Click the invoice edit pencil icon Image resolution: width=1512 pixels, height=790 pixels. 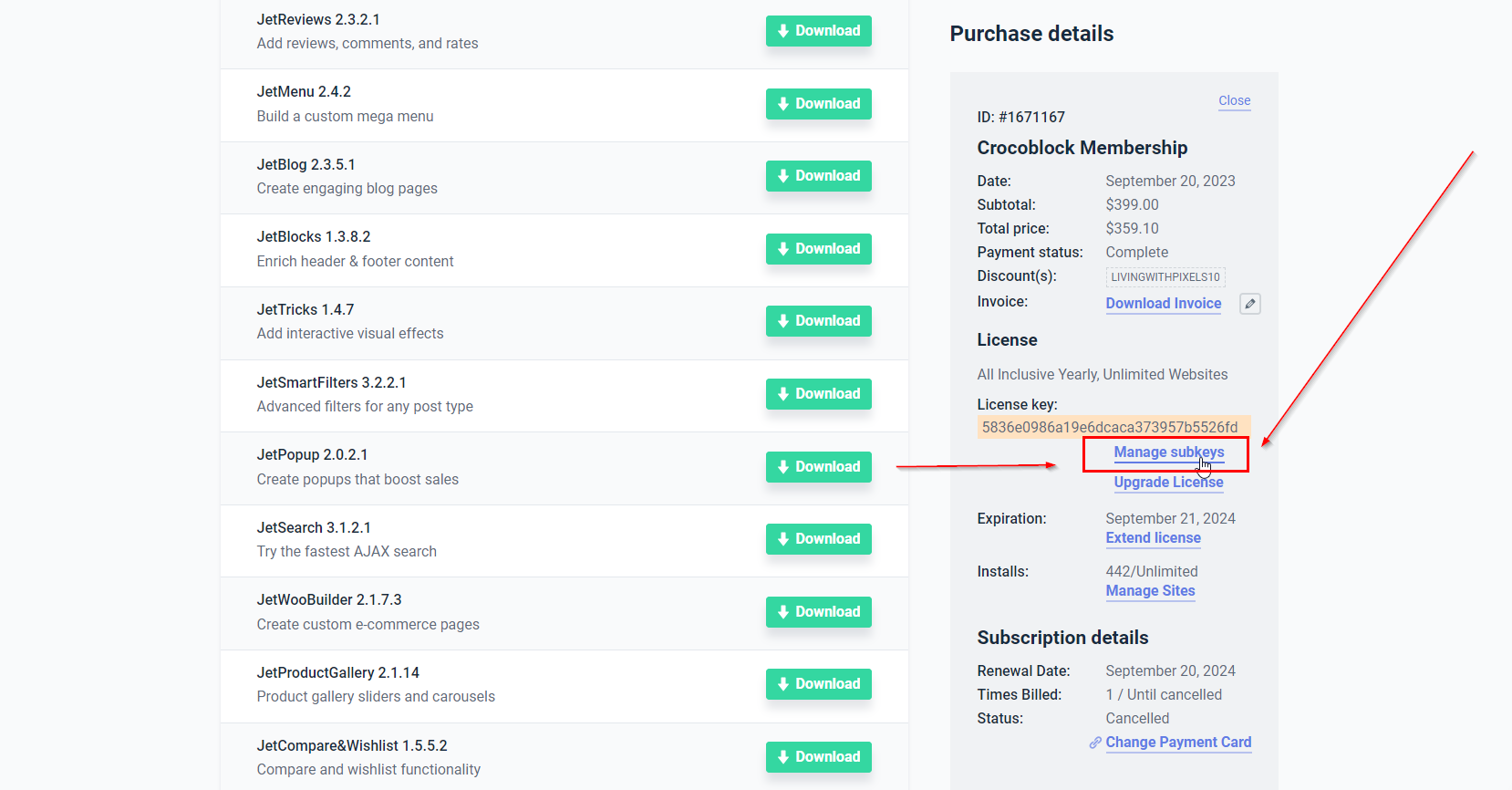pyautogui.click(x=1250, y=304)
